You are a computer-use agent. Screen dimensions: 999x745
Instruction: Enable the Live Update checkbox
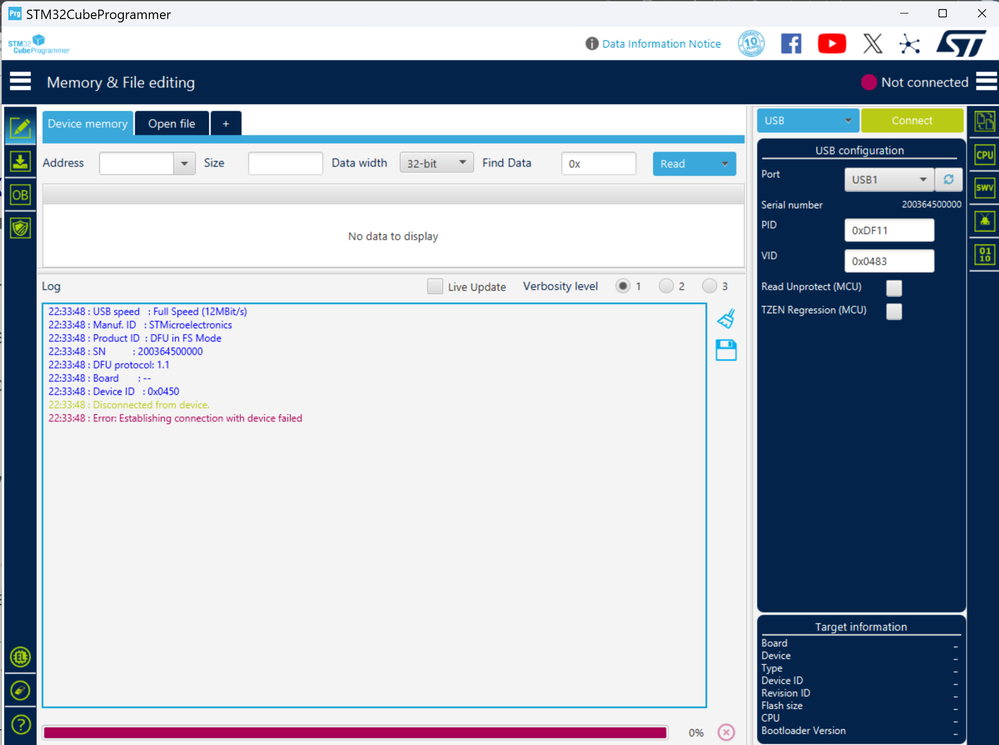coord(435,286)
